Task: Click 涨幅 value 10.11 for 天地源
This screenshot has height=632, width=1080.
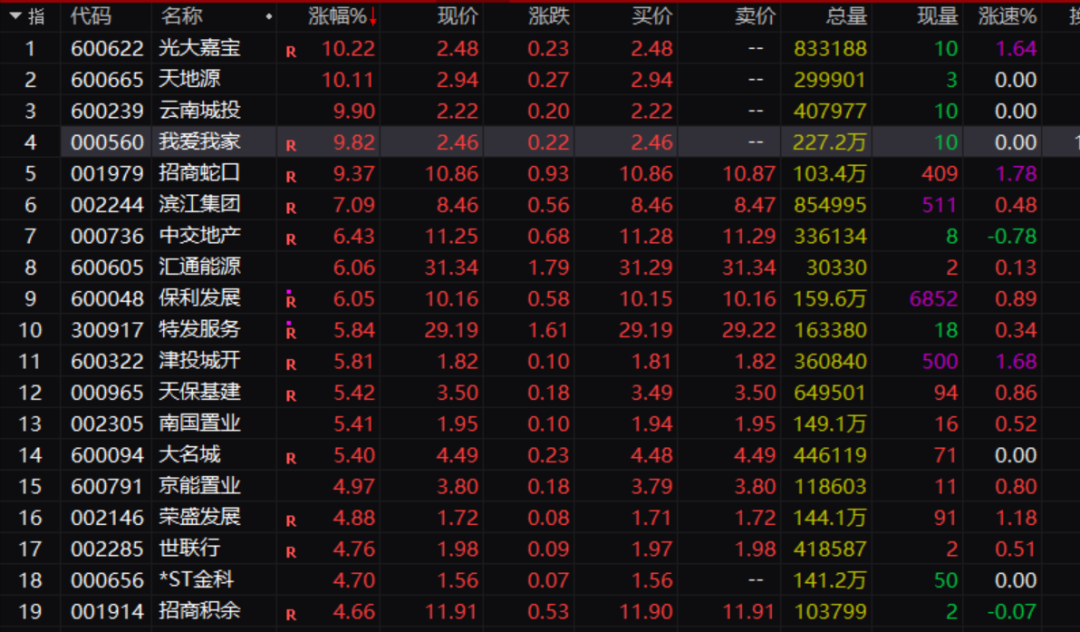Action: click(348, 79)
